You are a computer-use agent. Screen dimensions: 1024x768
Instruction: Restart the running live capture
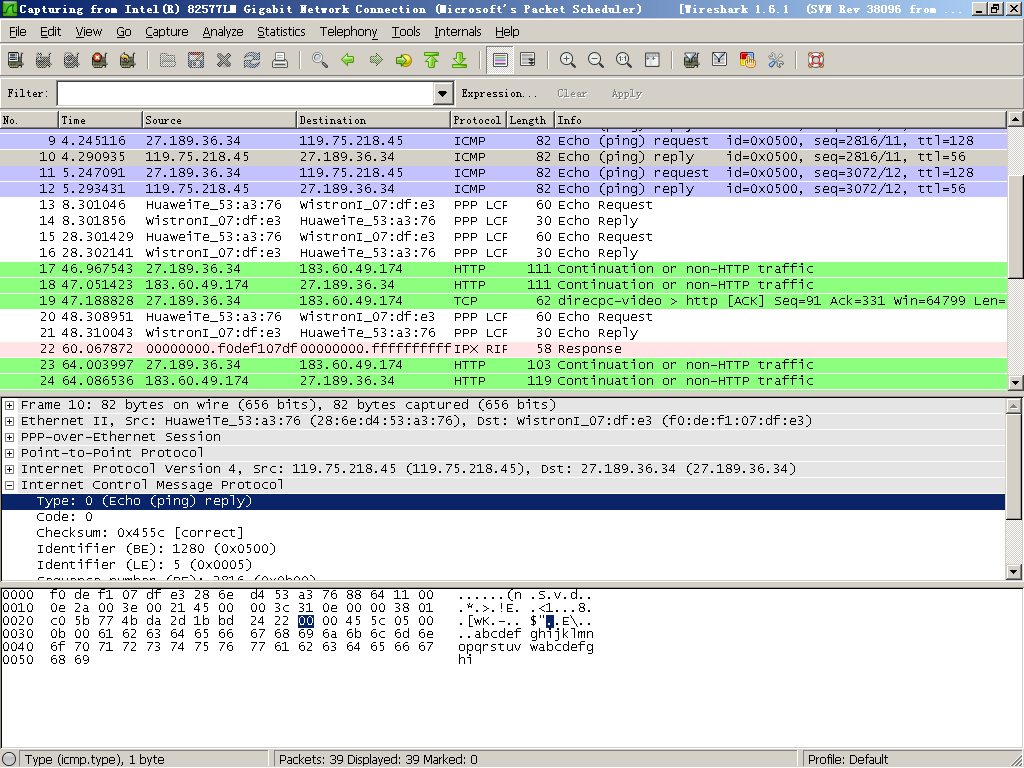pyautogui.click(x=128, y=61)
